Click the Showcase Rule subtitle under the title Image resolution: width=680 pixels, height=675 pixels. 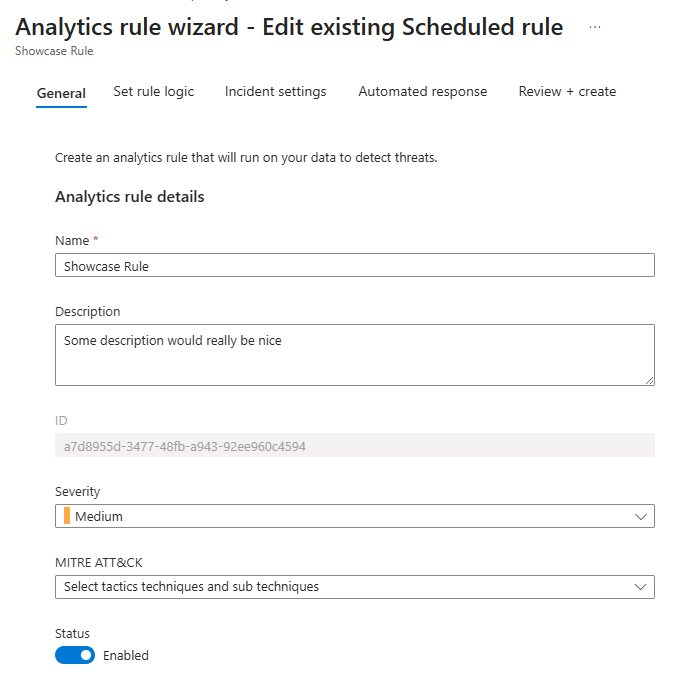pos(54,51)
